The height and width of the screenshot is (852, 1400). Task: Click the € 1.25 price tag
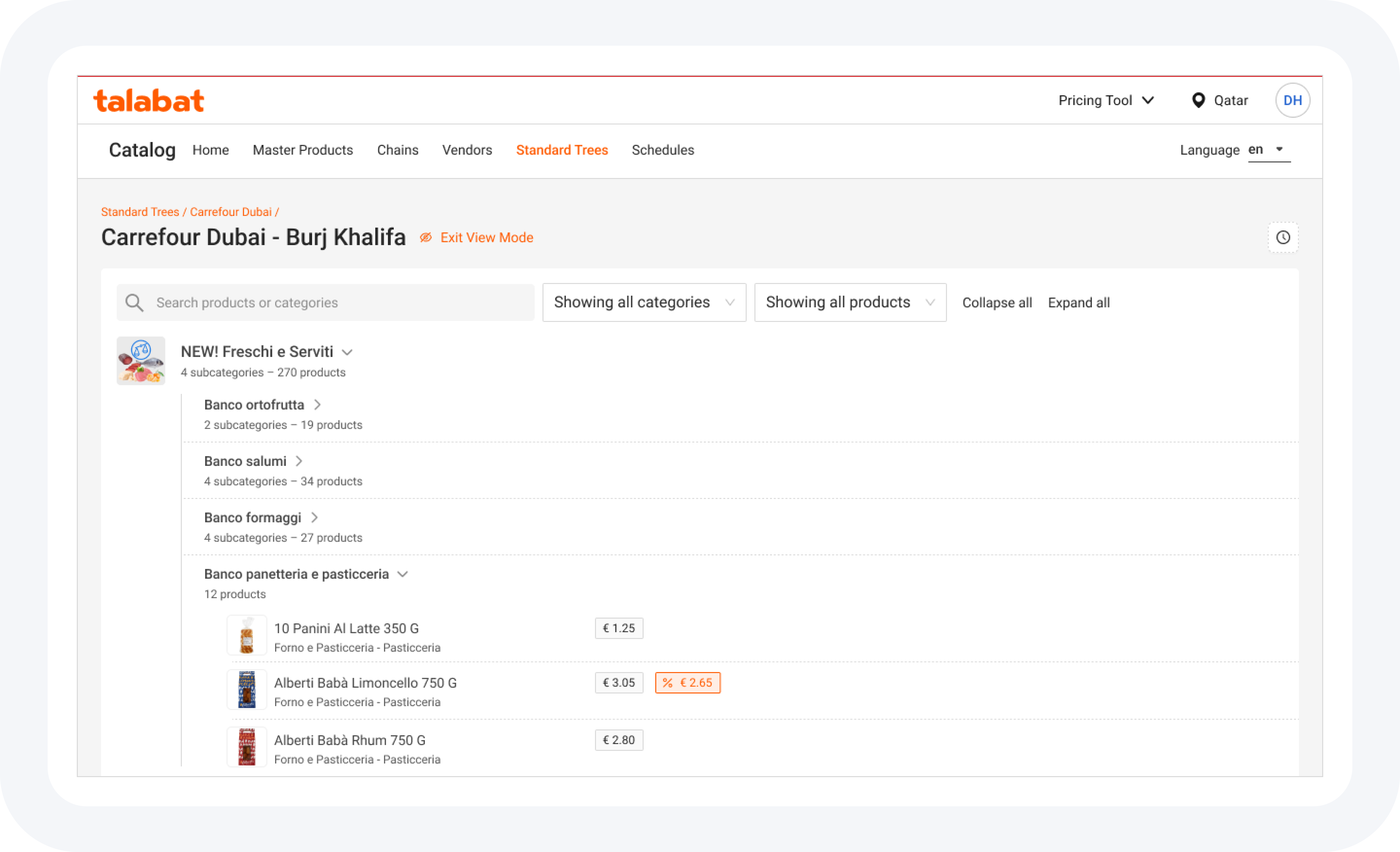click(x=619, y=628)
